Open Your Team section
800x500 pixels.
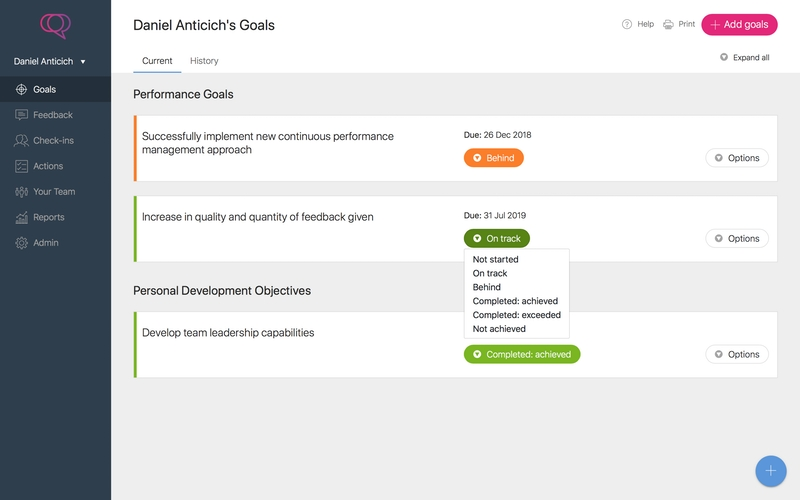tap(53, 192)
